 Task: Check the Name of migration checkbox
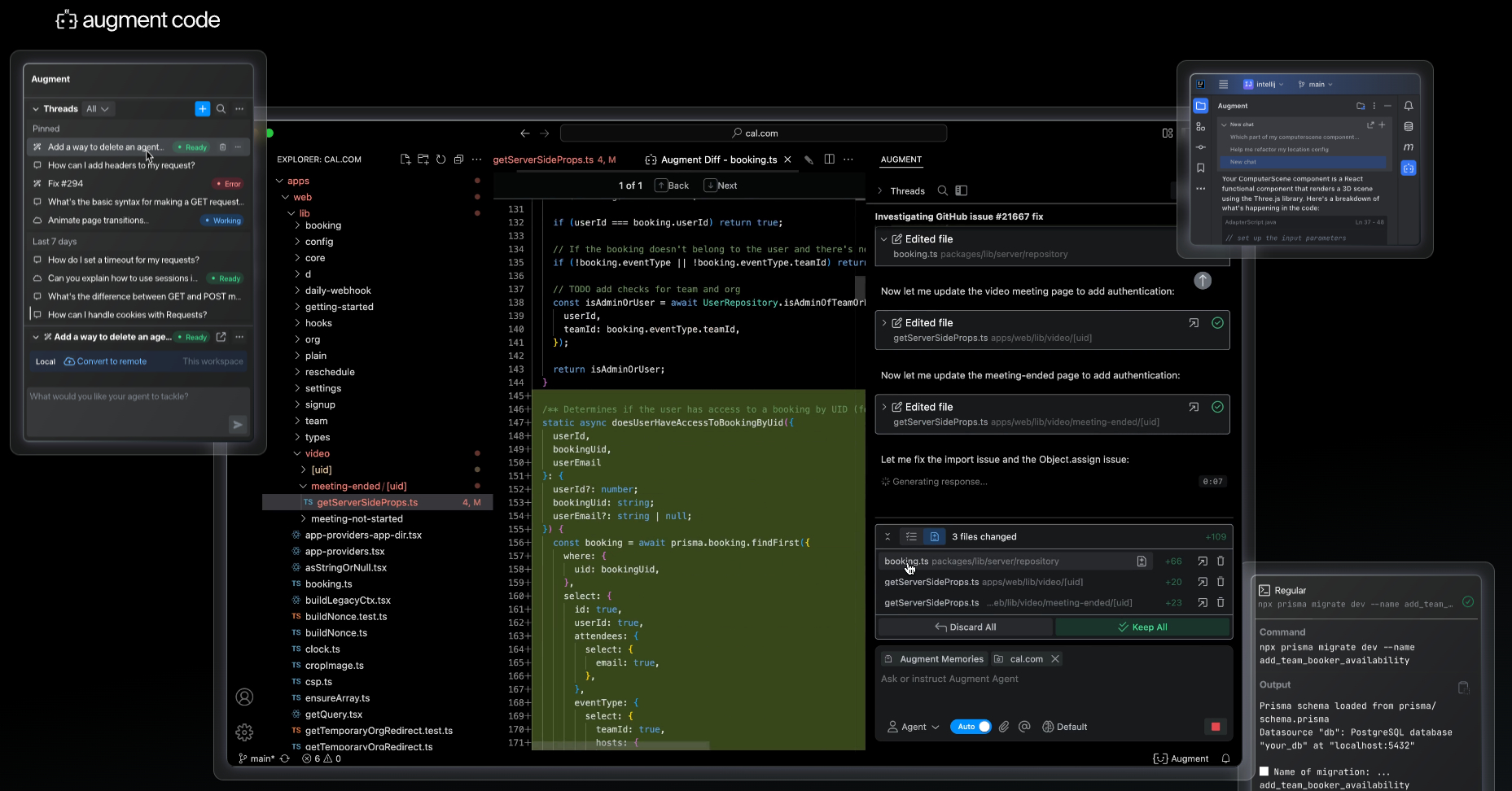point(1264,771)
